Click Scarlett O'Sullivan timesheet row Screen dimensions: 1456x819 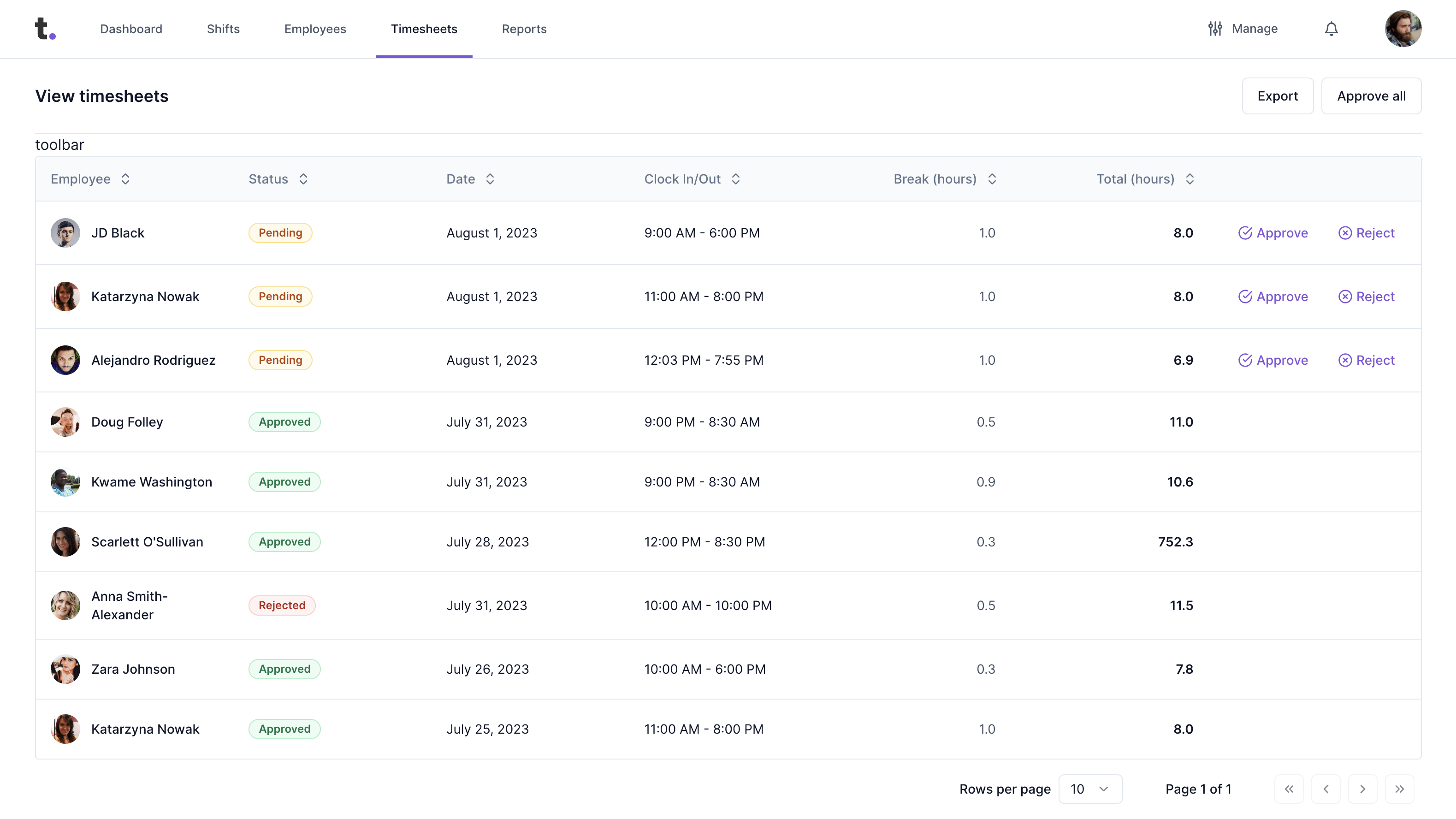coord(728,541)
